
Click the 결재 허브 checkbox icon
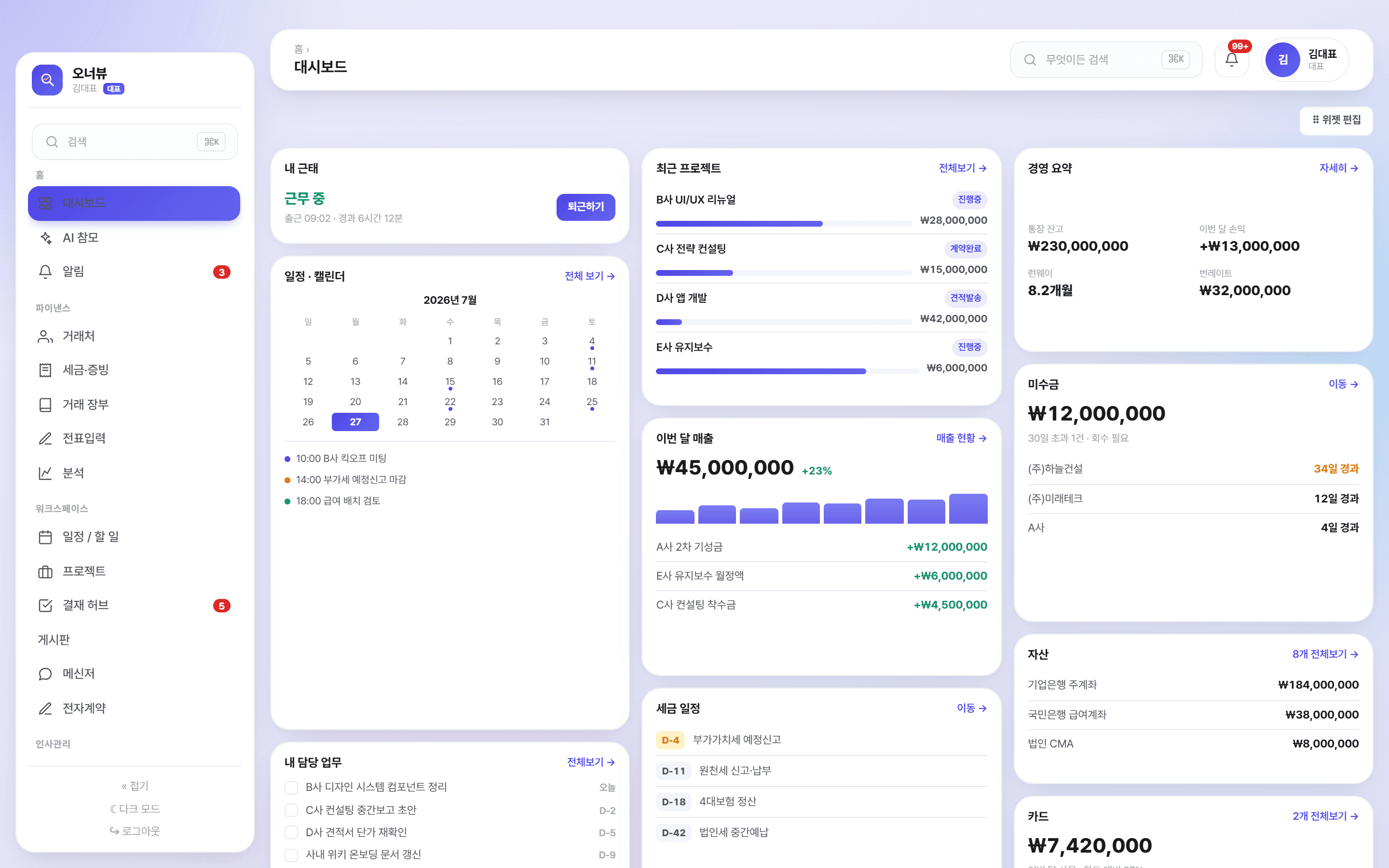(x=45, y=605)
